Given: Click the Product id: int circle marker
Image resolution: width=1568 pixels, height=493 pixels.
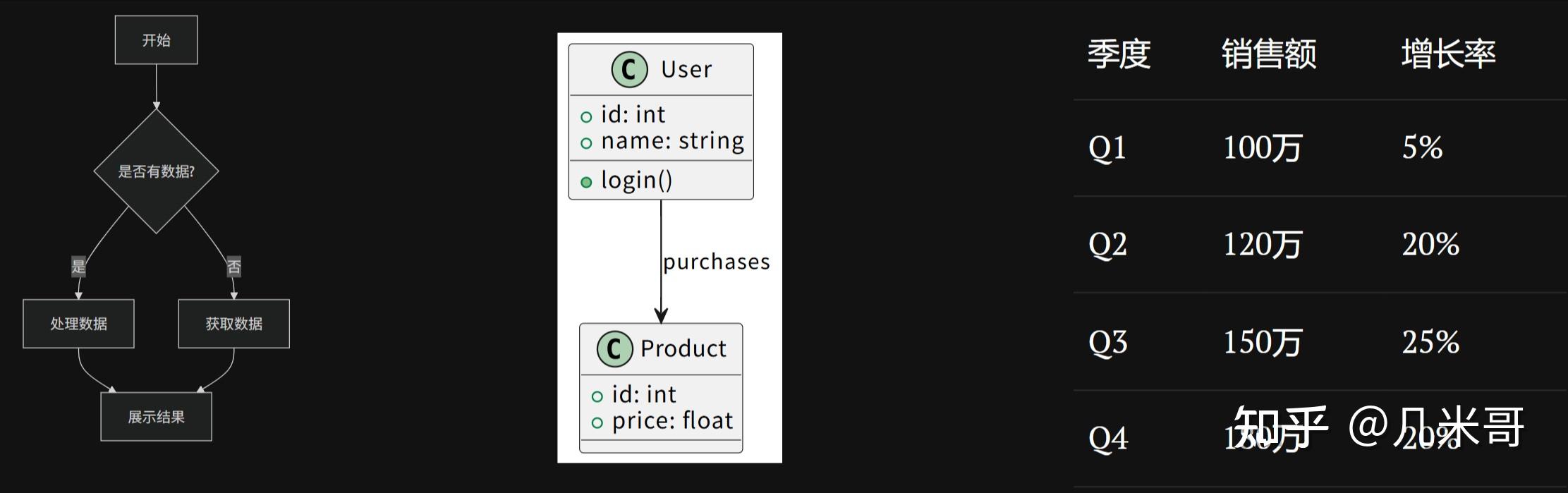Looking at the screenshot, I should pos(597,396).
